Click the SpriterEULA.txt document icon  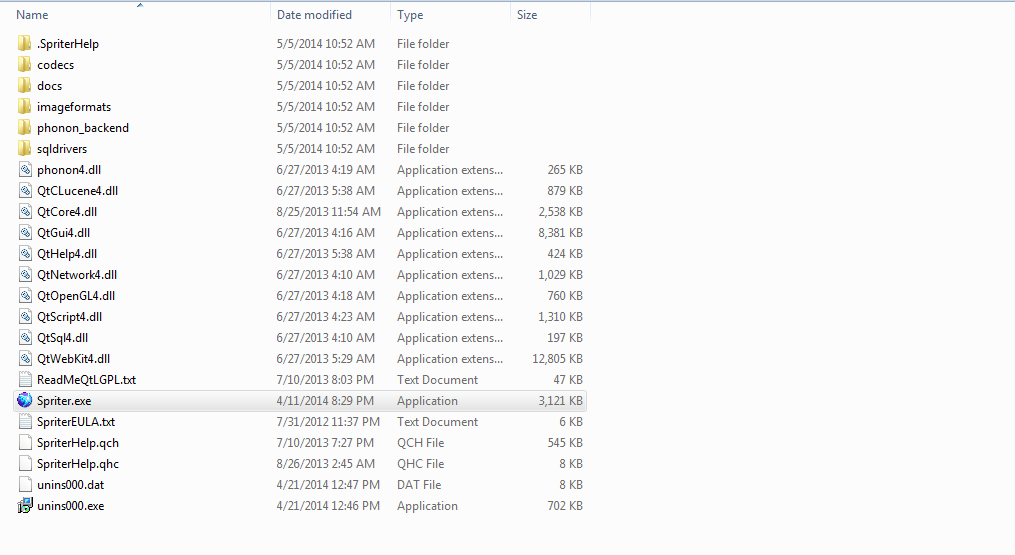click(x=25, y=422)
